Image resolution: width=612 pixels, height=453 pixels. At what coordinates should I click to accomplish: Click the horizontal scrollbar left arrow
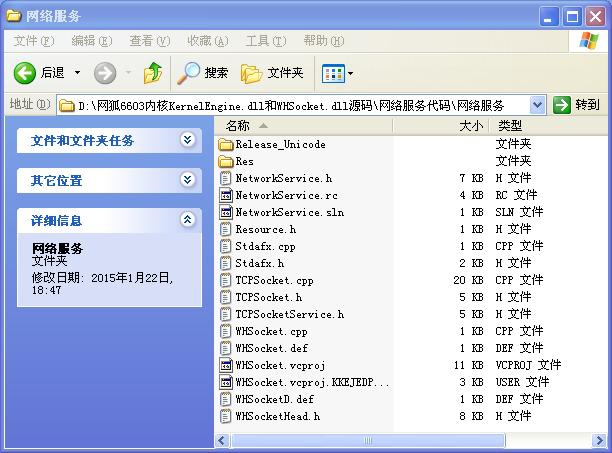[222, 441]
